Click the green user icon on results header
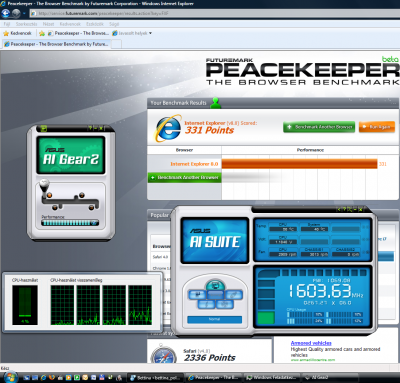This screenshot has height=383, width=400. click(216, 103)
